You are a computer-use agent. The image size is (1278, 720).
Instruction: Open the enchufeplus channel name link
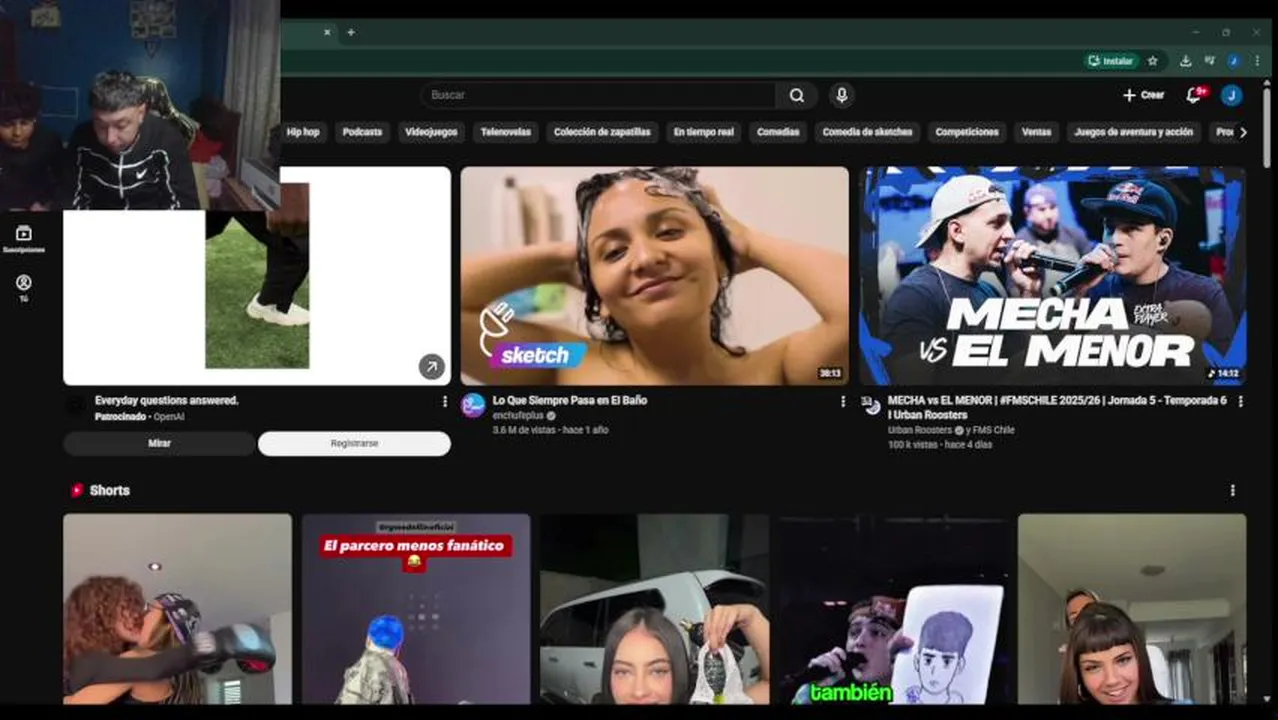tap(519, 415)
